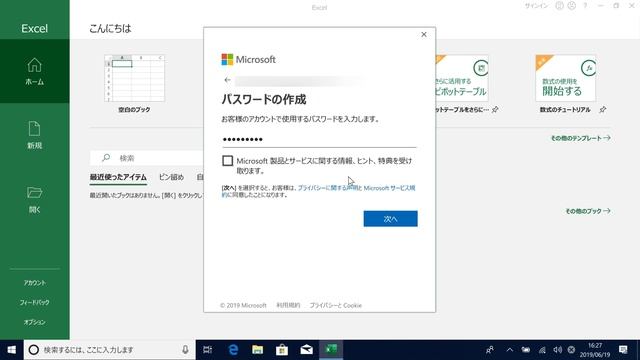Image resolution: width=640 pixels, height=360 pixels.
Task: Choose the blank workbook thumbnail
Action: (135, 78)
